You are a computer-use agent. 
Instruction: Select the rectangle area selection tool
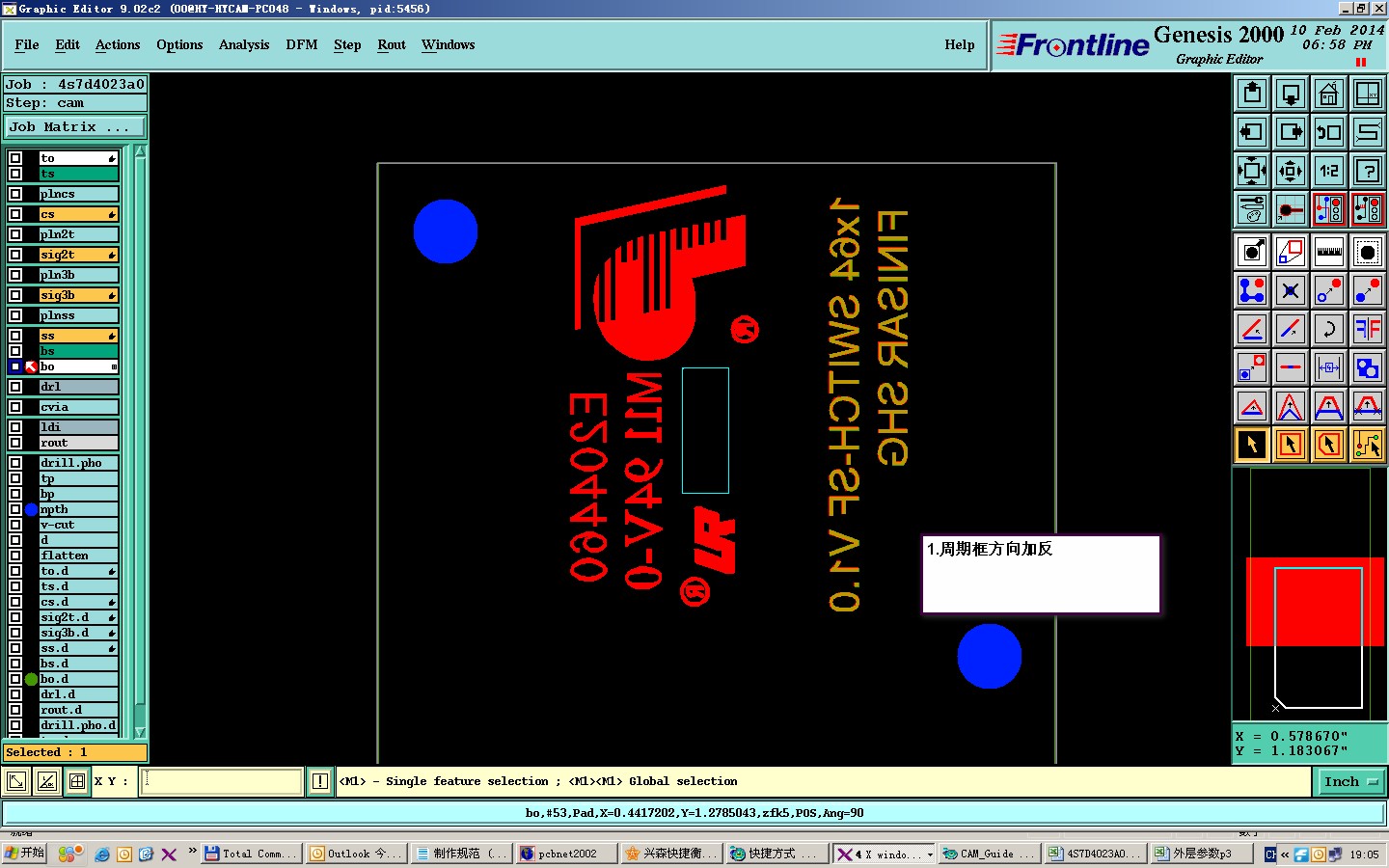(x=1291, y=445)
